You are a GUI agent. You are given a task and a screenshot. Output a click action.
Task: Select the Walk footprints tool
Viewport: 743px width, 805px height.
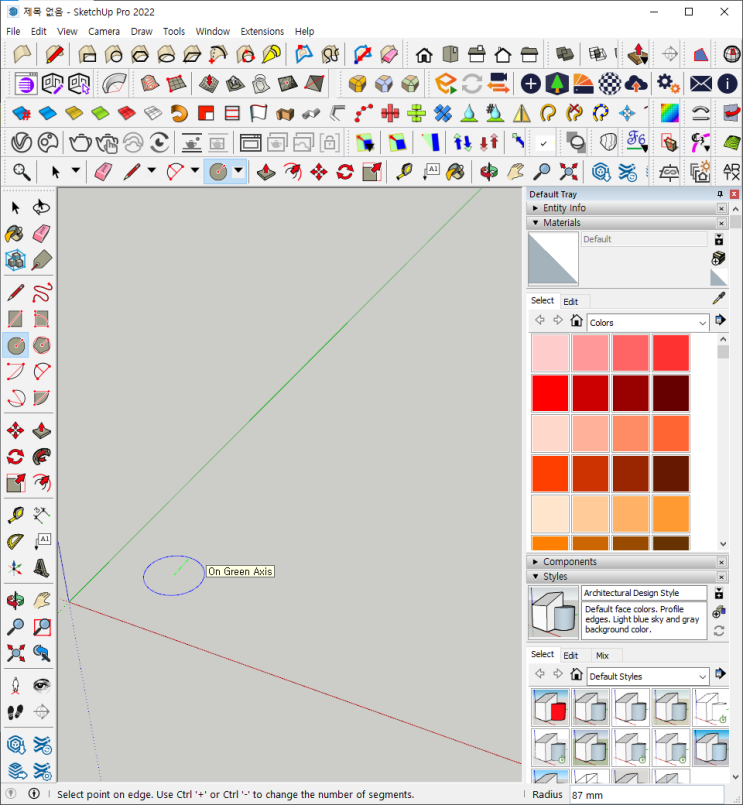coord(15,712)
